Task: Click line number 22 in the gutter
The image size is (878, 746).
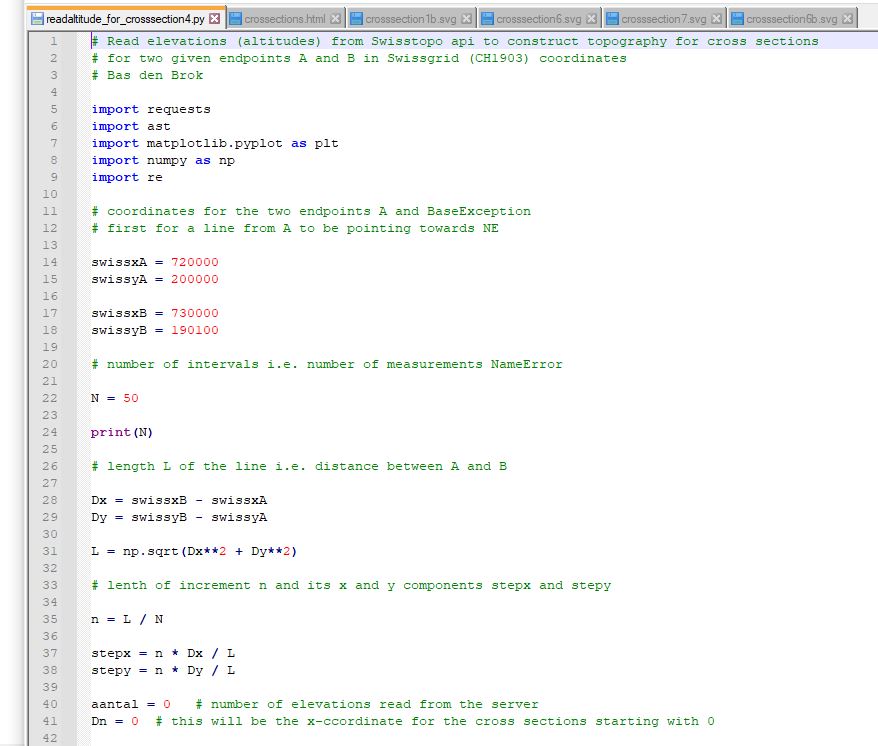Action: pos(50,398)
